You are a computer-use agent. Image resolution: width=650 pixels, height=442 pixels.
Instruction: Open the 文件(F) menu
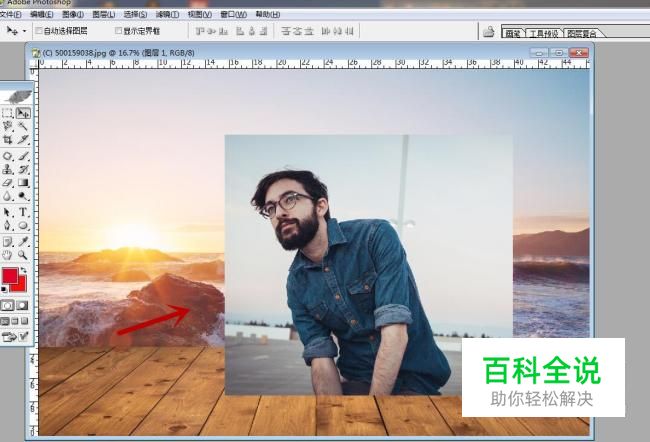point(10,15)
